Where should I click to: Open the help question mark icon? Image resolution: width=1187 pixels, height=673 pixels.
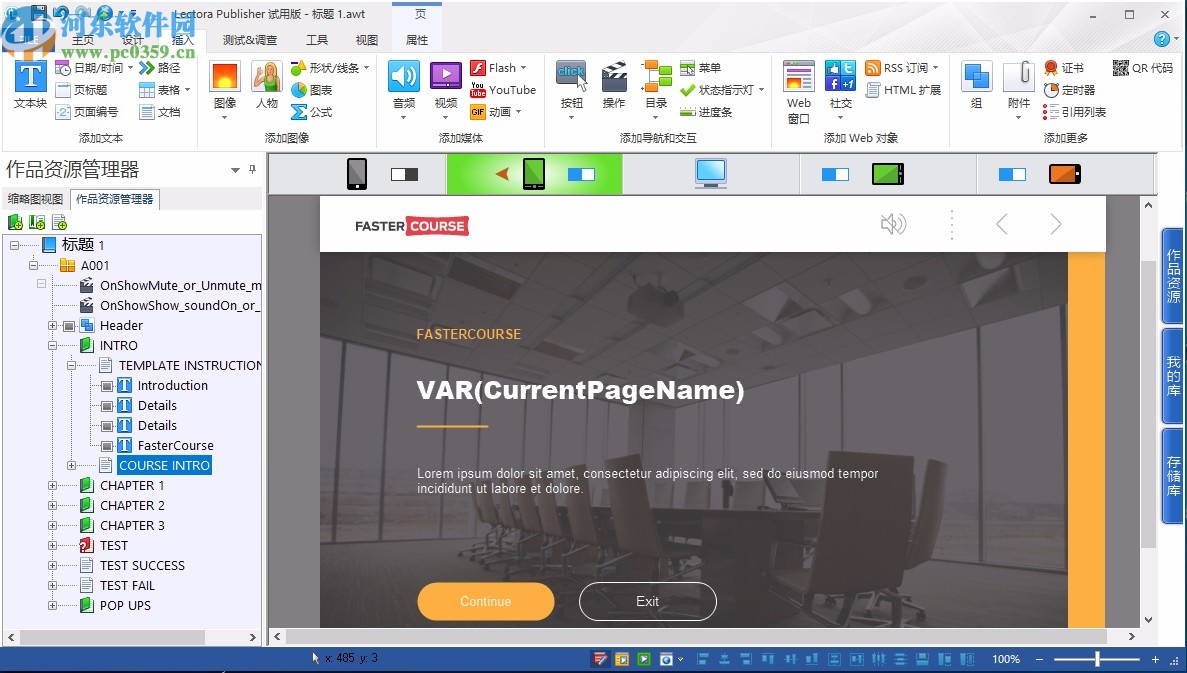click(1161, 39)
